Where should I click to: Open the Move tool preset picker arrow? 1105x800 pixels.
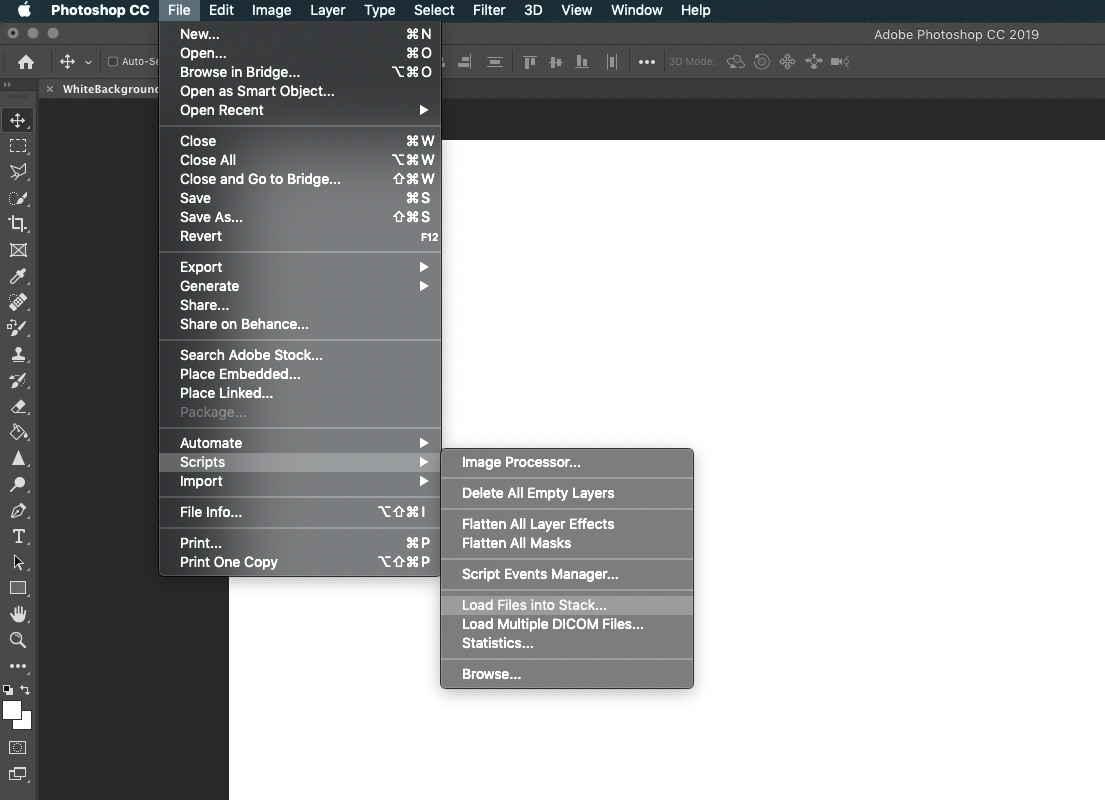click(88, 62)
